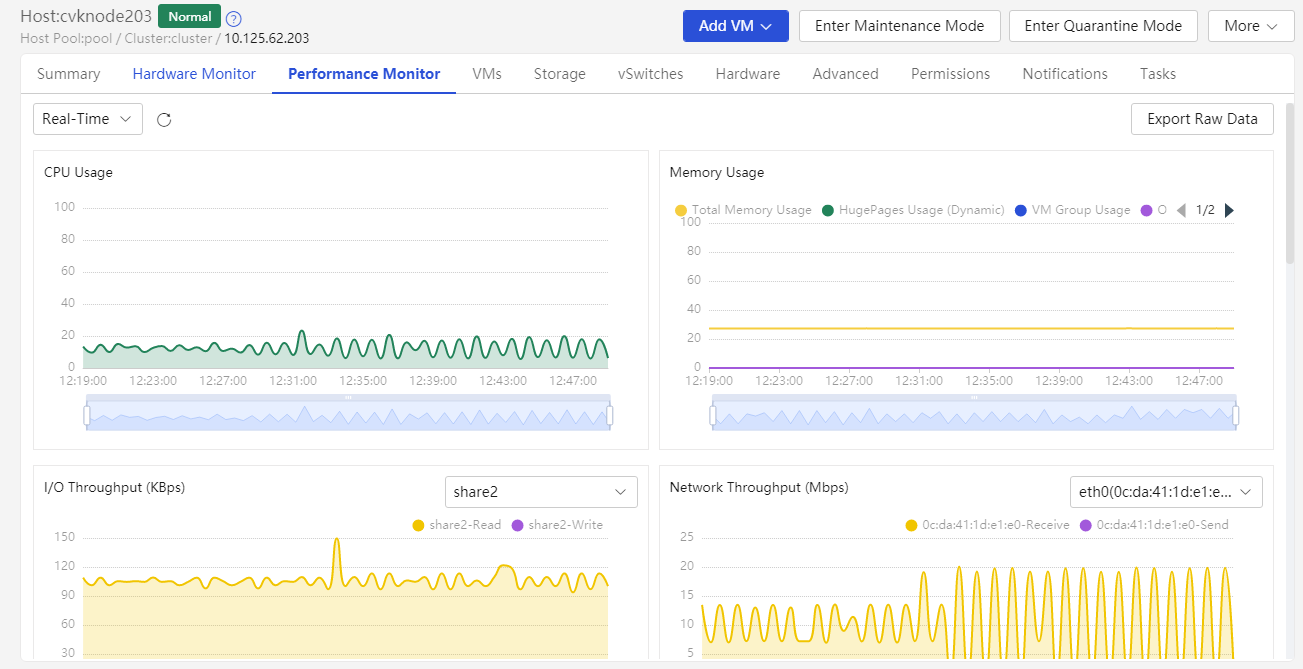Toggle share2-Read legend series
1303x669 pixels.
[x=457, y=525]
